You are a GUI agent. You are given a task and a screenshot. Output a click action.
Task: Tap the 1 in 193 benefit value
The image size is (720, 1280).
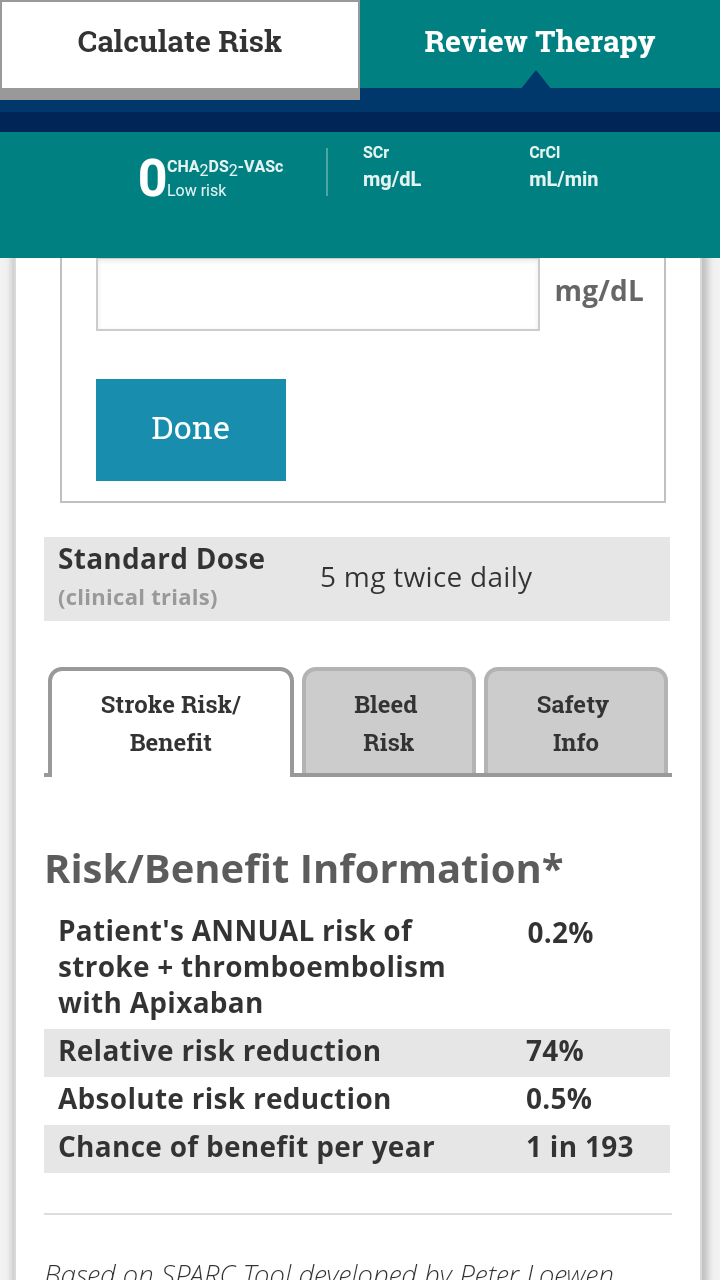click(580, 1147)
